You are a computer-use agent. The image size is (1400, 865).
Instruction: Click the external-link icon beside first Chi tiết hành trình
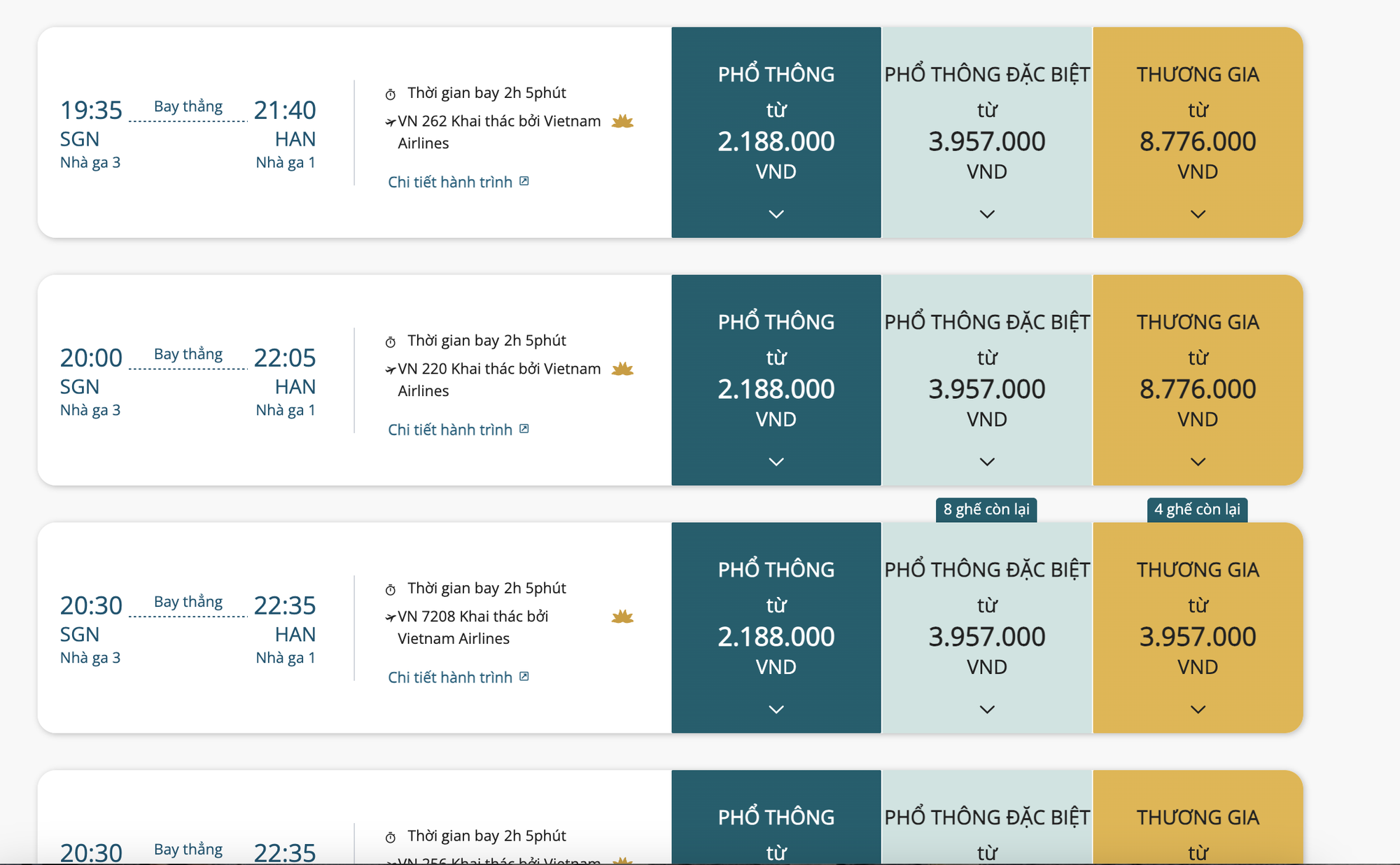pos(525,181)
